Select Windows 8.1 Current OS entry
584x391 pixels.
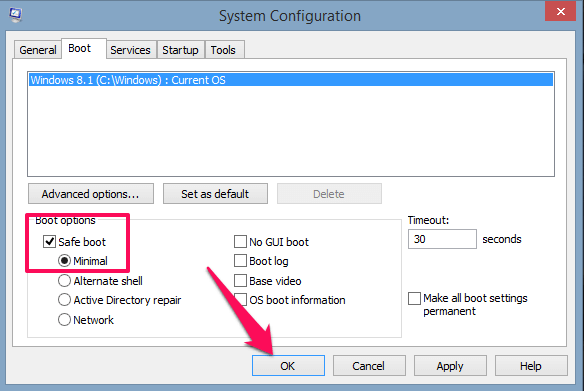[x=291, y=80]
